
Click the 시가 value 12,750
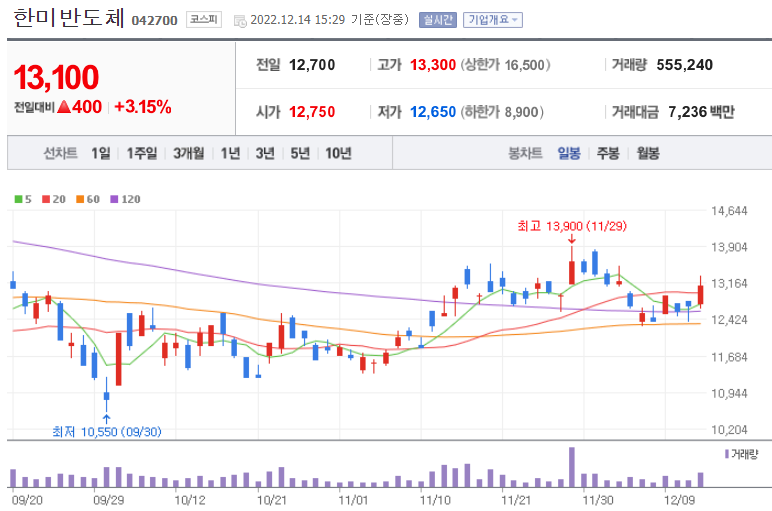click(312, 112)
